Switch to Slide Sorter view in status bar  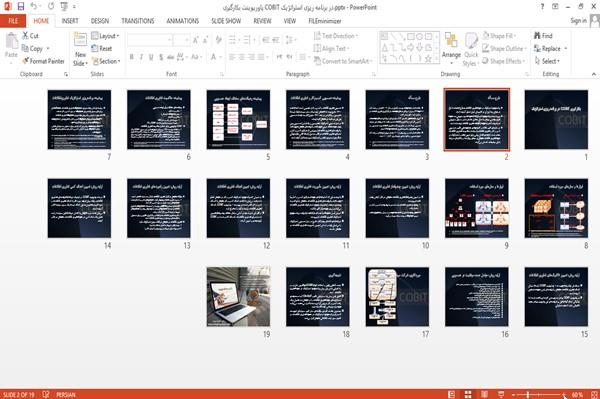coord(468,394)
